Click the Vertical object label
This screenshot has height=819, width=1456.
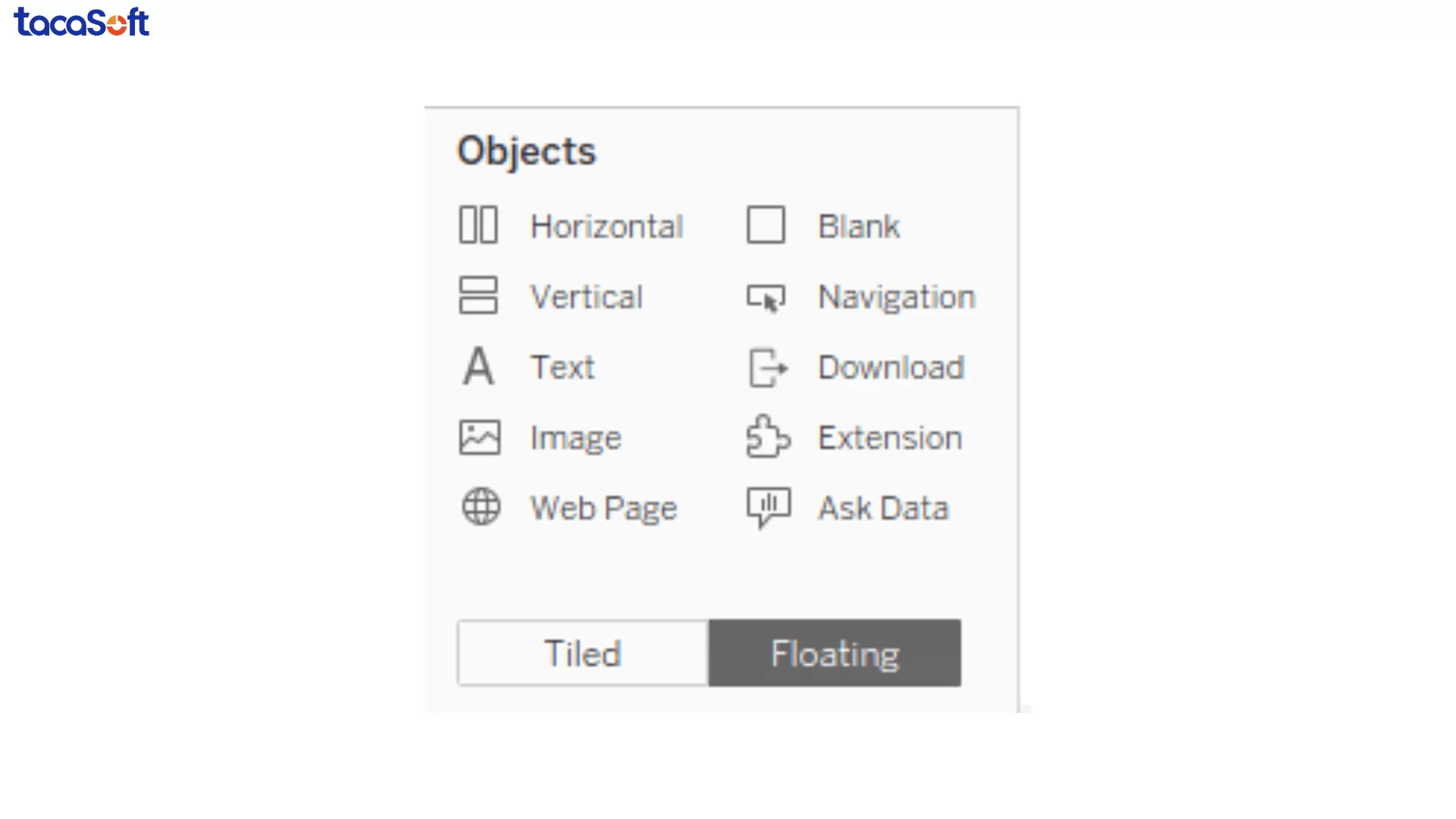point(588,296)
